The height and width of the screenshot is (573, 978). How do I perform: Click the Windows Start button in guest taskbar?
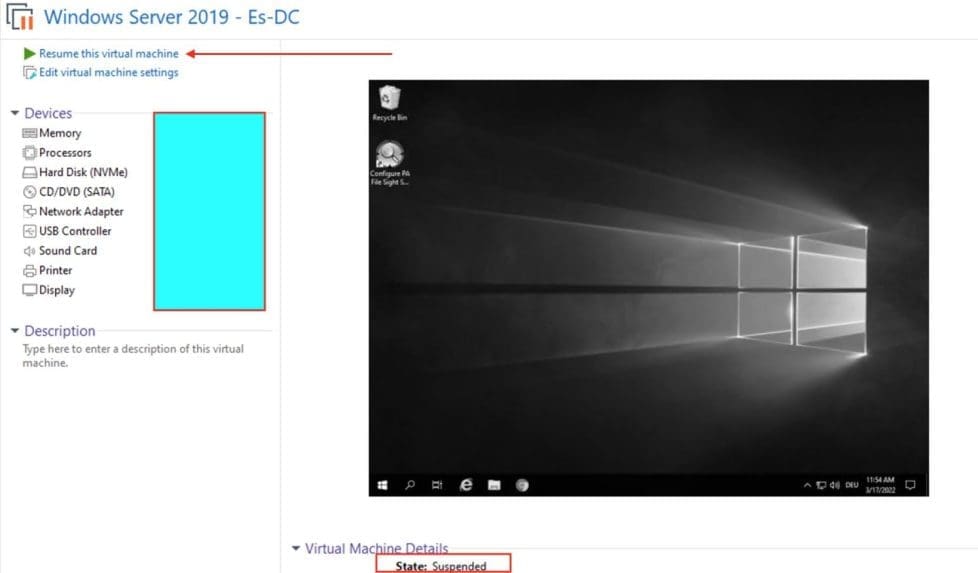(x=382, y=485)
